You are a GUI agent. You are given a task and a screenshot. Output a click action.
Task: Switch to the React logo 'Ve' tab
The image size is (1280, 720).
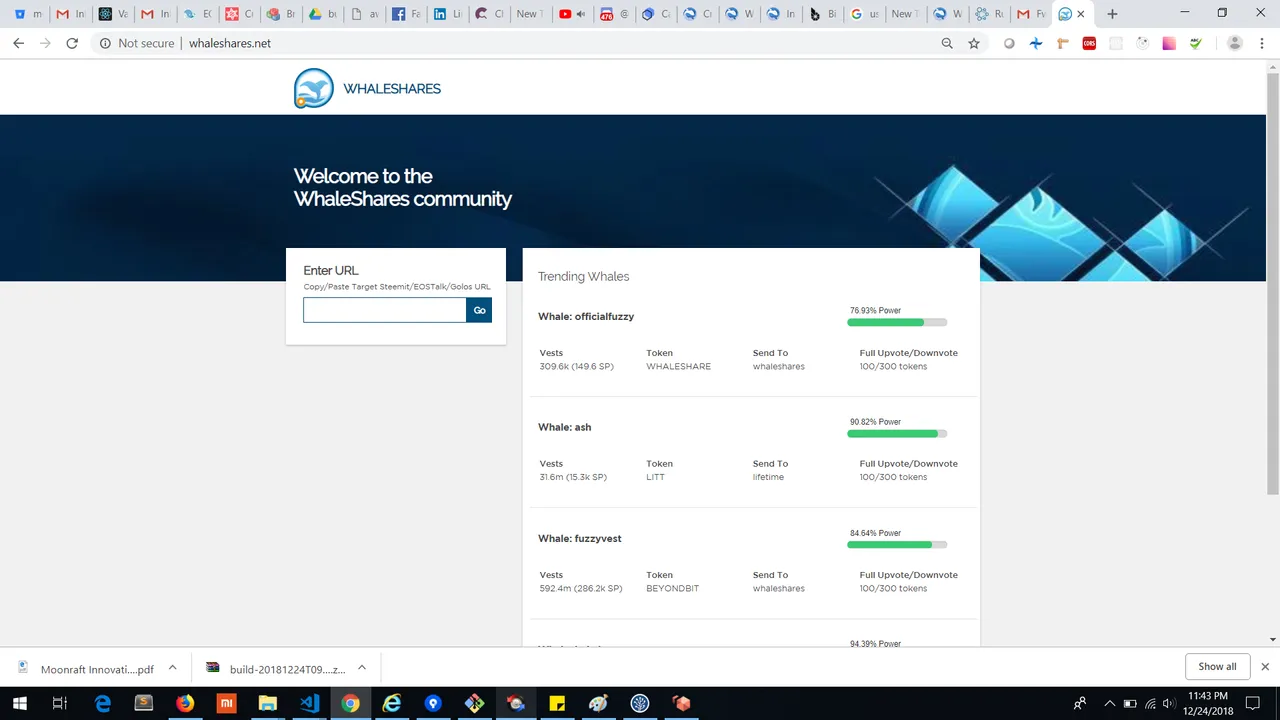click(x=111, y=14)
